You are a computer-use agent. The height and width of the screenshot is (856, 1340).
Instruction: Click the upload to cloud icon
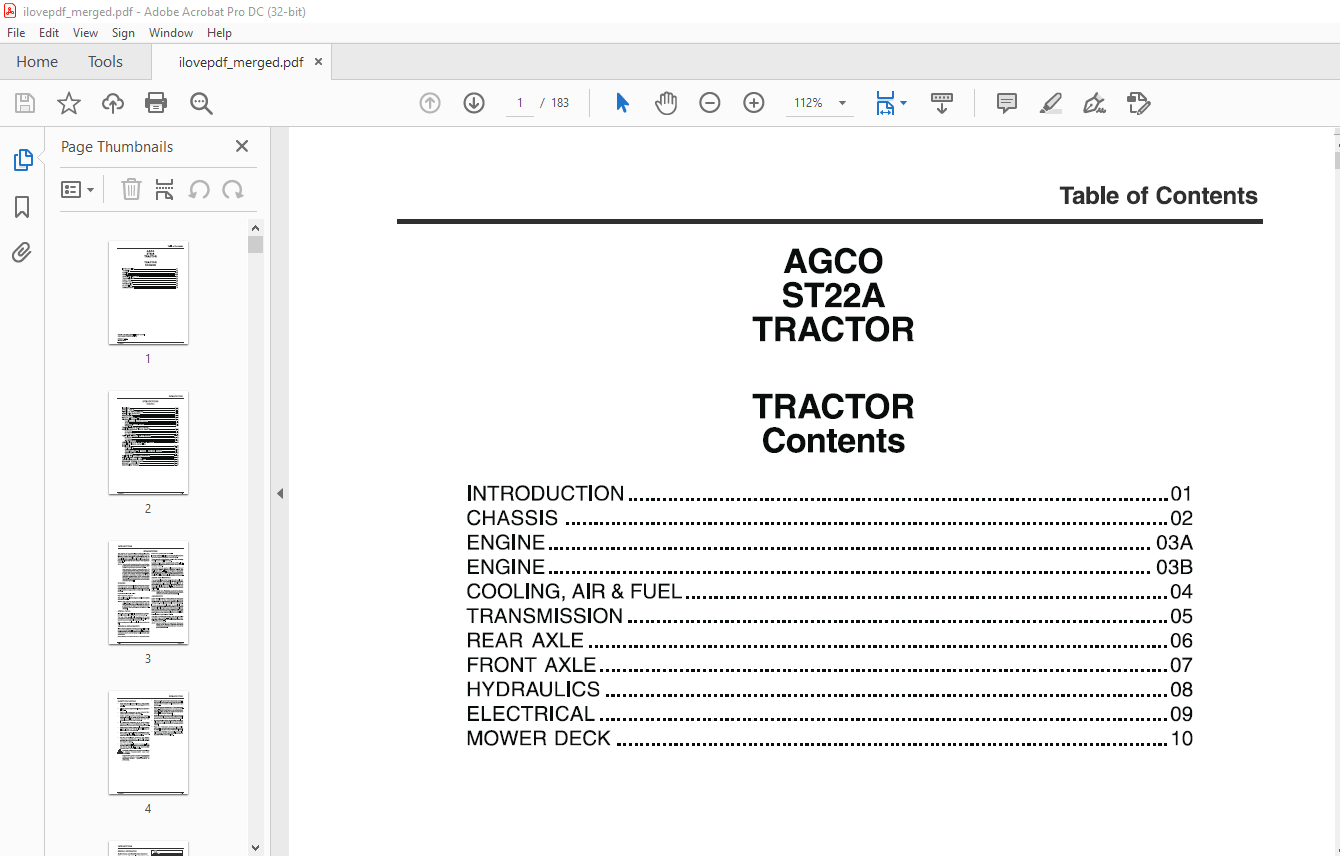point(113,103)
